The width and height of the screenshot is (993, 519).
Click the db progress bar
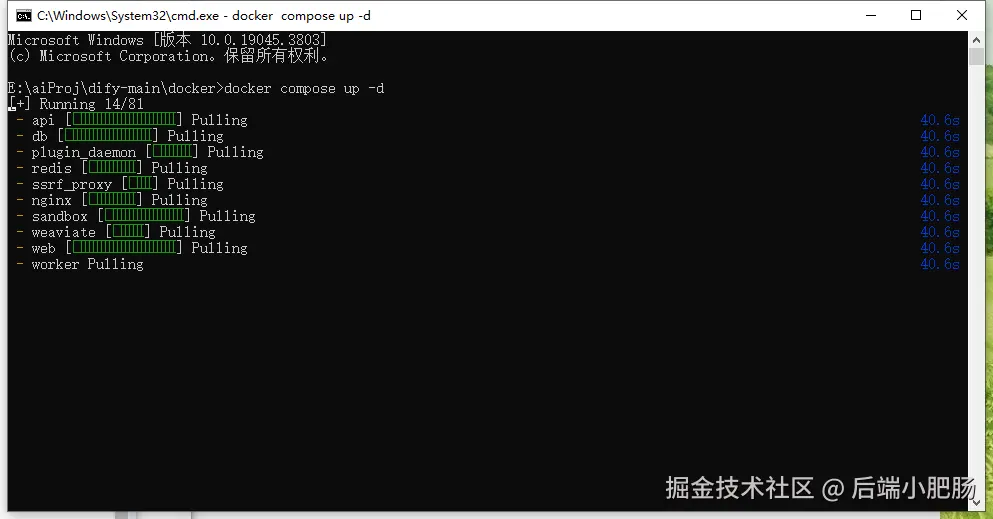coord(108,135)
